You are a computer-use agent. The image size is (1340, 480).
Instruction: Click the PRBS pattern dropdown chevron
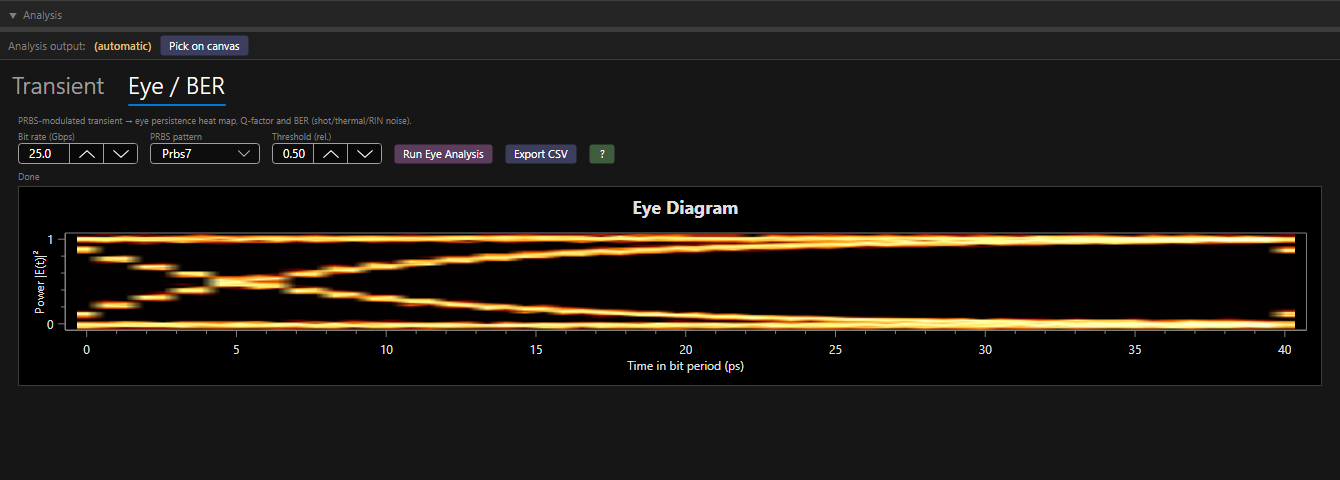tap(244, 154)
